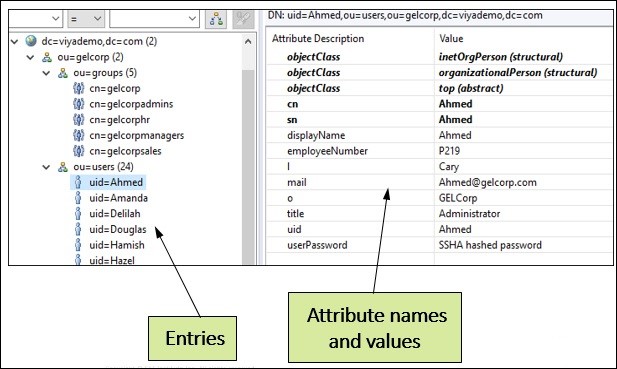Select the uid=Delilah entry

115,214
